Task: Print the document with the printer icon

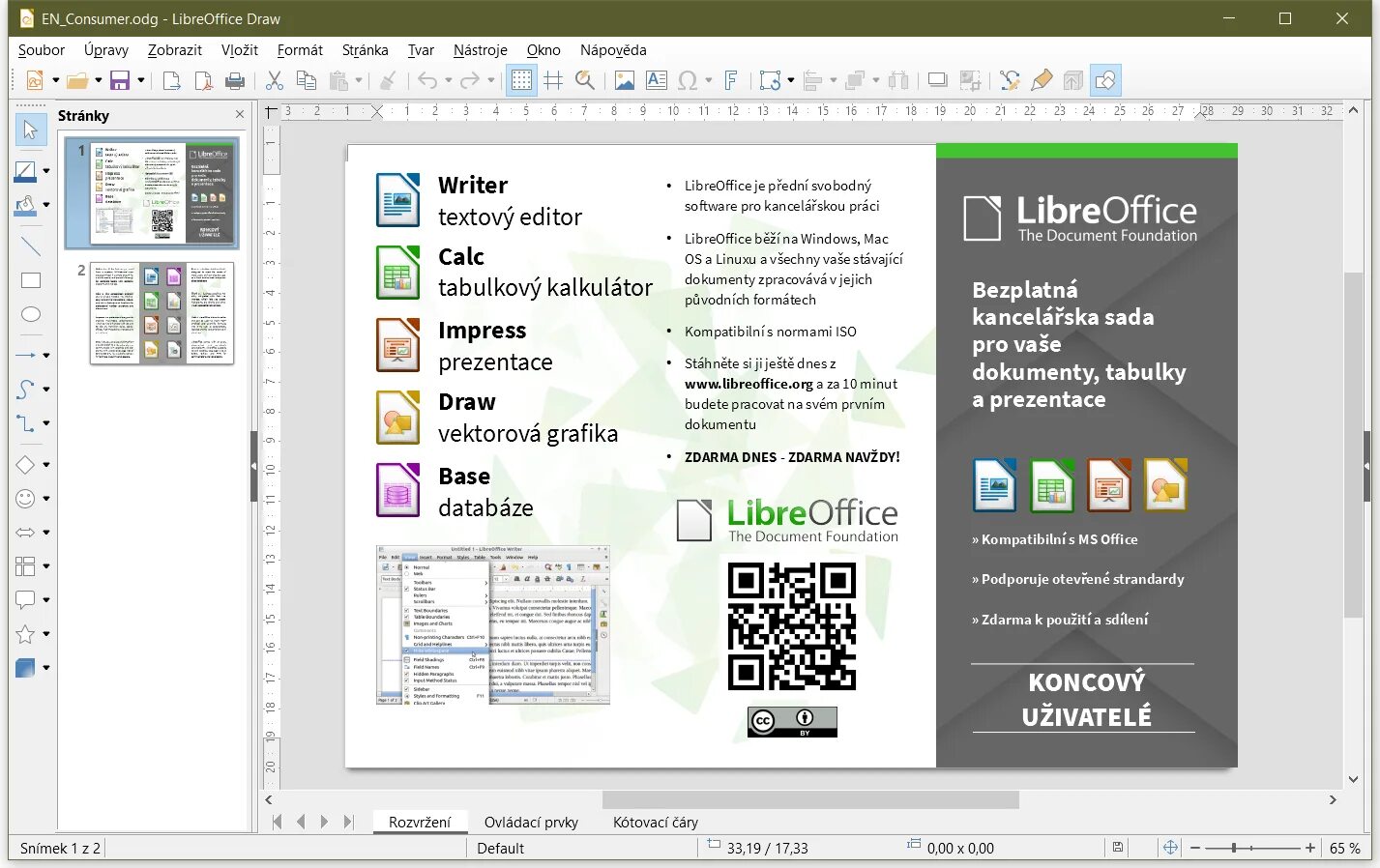Action: pyautogui.click(x=235, y=81)
